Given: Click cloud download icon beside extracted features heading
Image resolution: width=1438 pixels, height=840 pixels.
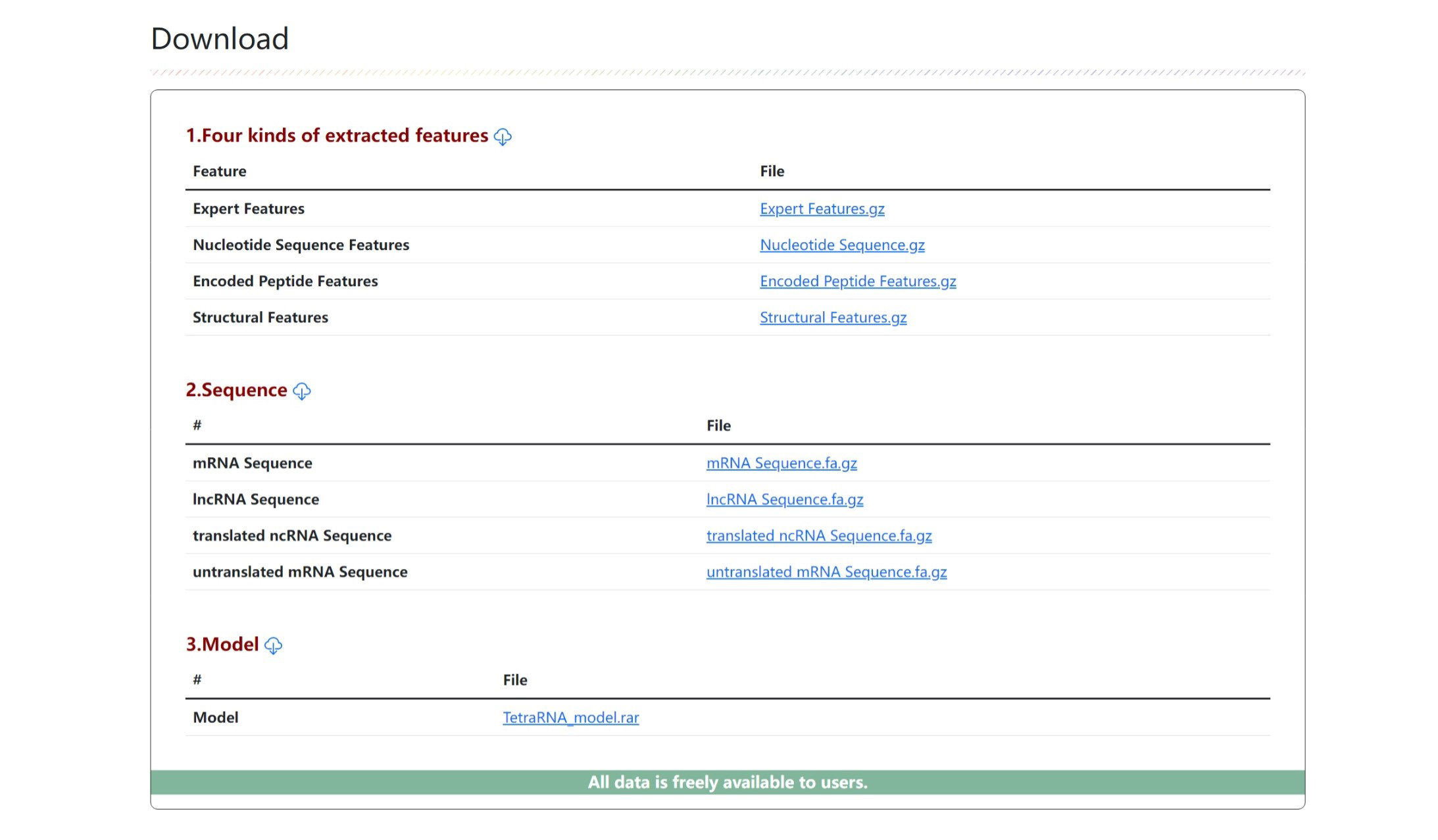Looking at the screenshot, I should (x=503, y=137).
